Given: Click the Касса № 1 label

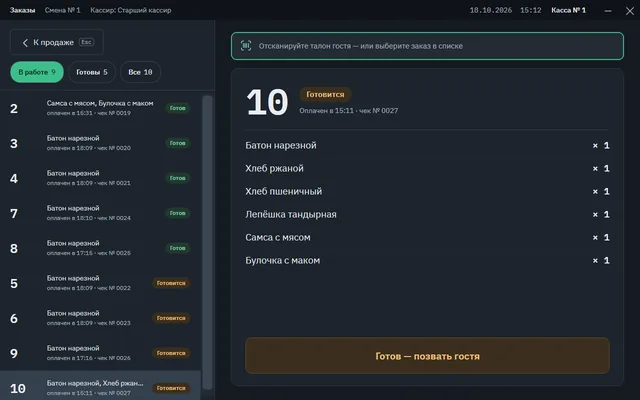Looking at the screenshot, I should point(569,10).
